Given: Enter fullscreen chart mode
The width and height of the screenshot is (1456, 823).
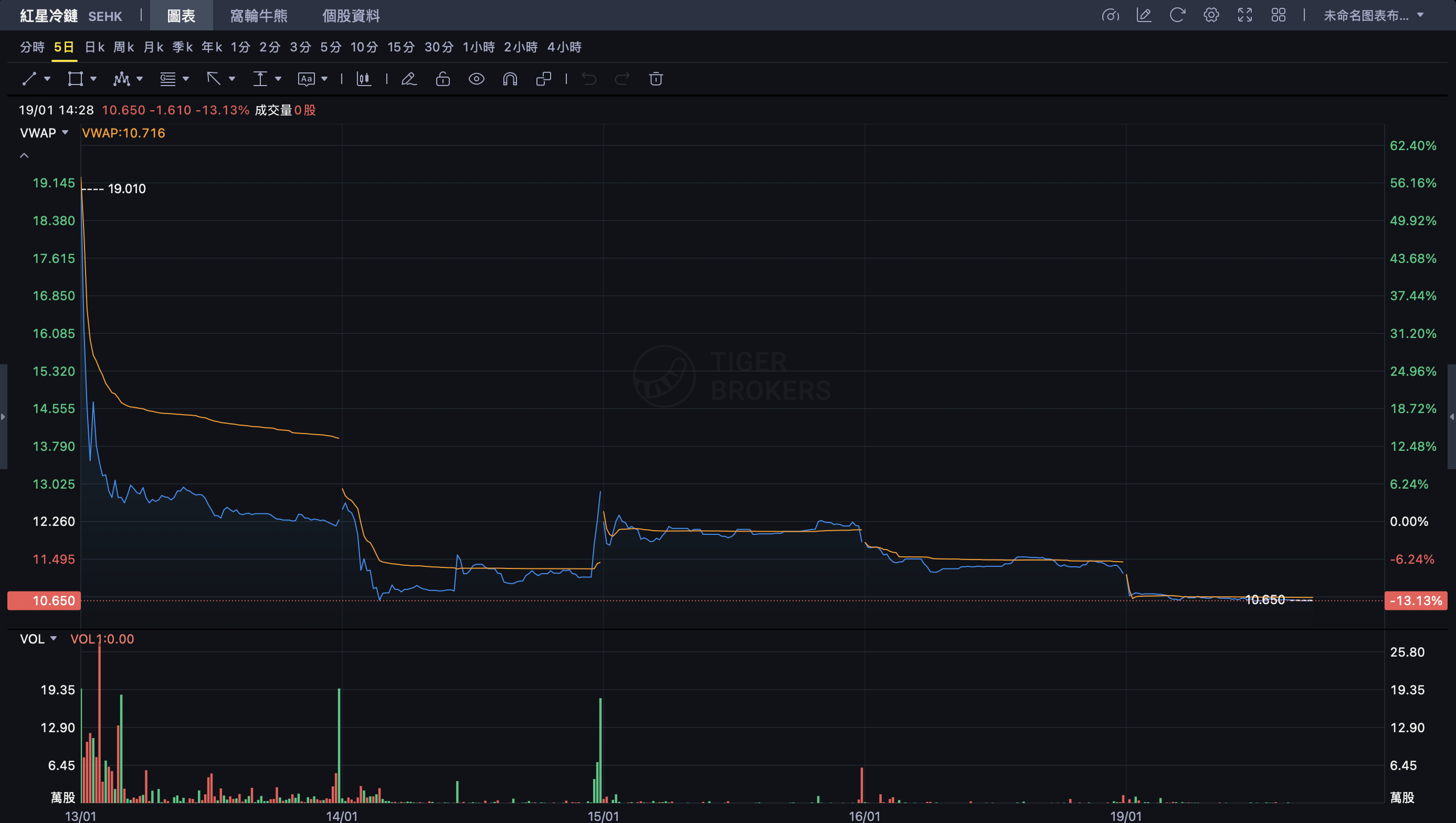Looking at the screenshot, I should 1244,15.
